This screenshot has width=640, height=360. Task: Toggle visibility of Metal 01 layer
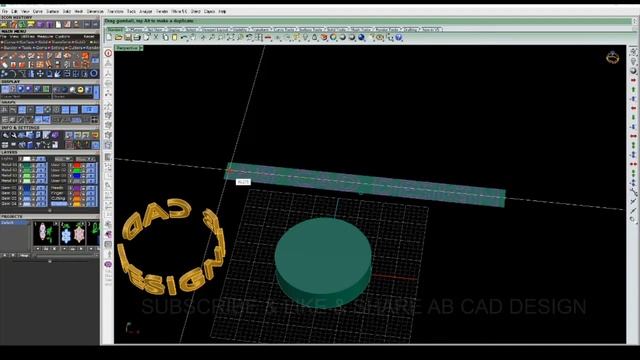20,165
